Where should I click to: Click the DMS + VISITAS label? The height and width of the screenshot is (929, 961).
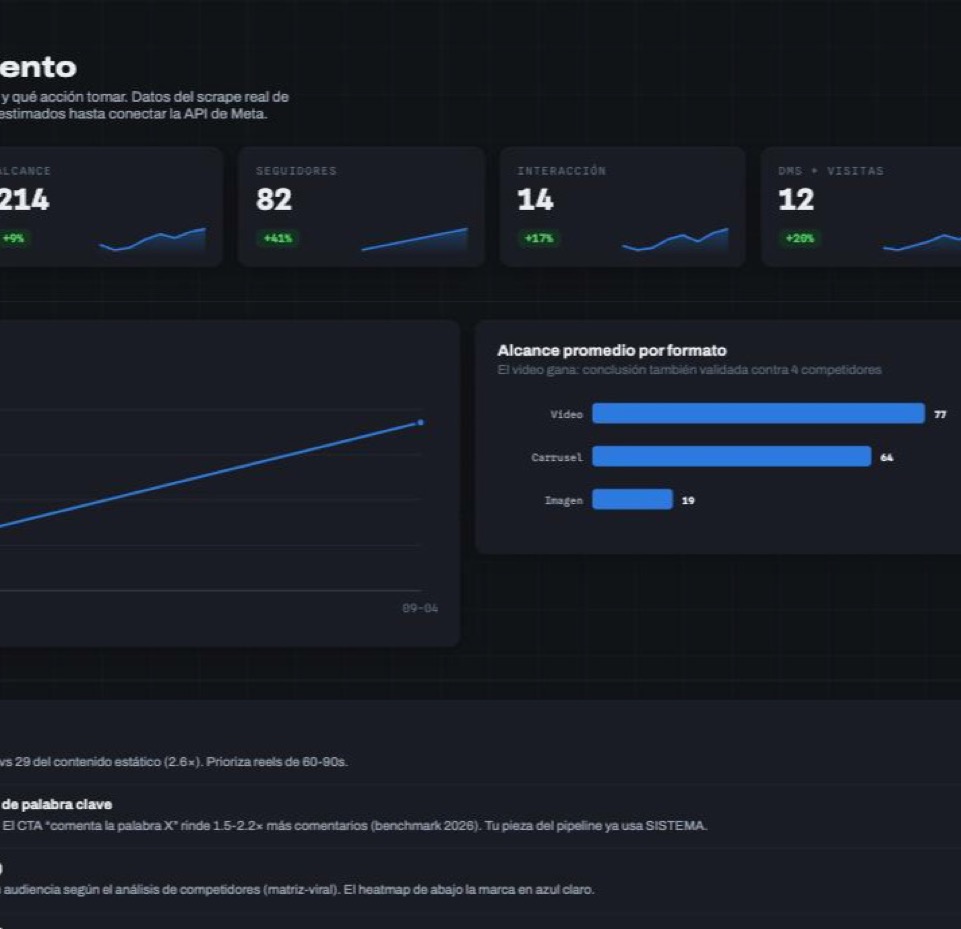tap(831, 171)
